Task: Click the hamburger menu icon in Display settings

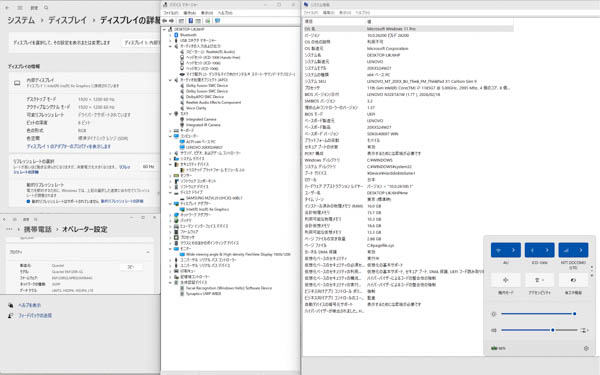Action: pos(20,8)
